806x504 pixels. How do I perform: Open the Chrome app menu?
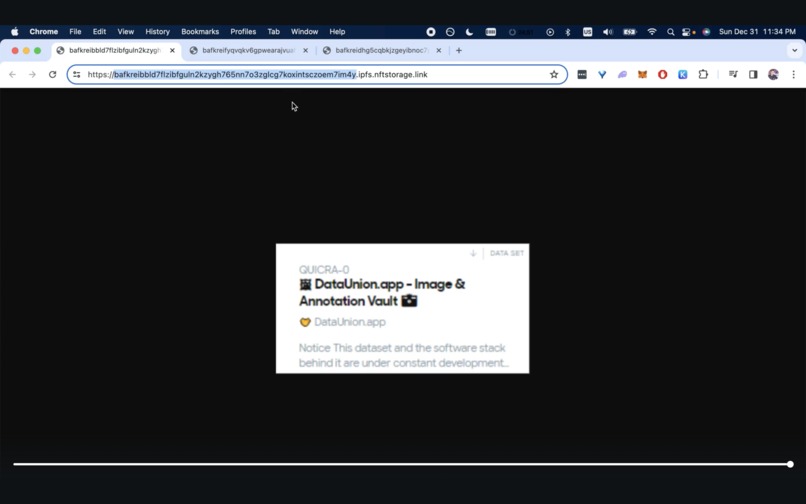tap(44, 32)
